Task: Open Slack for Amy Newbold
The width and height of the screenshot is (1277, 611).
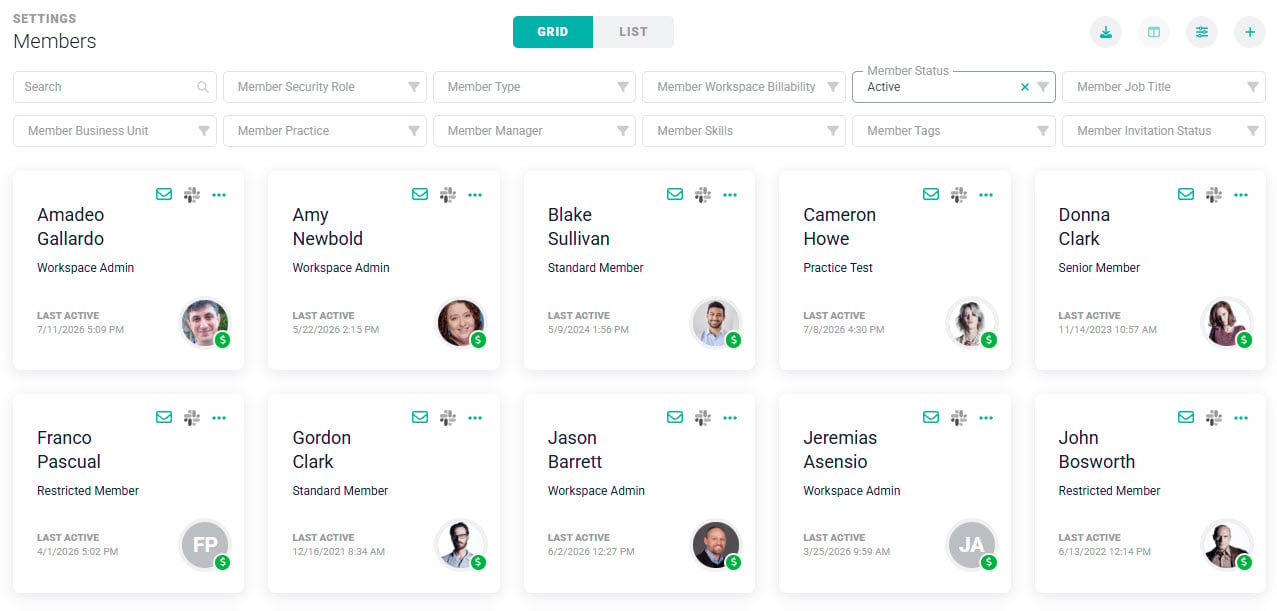Action: pyautogui.click(x=448, y=194)
